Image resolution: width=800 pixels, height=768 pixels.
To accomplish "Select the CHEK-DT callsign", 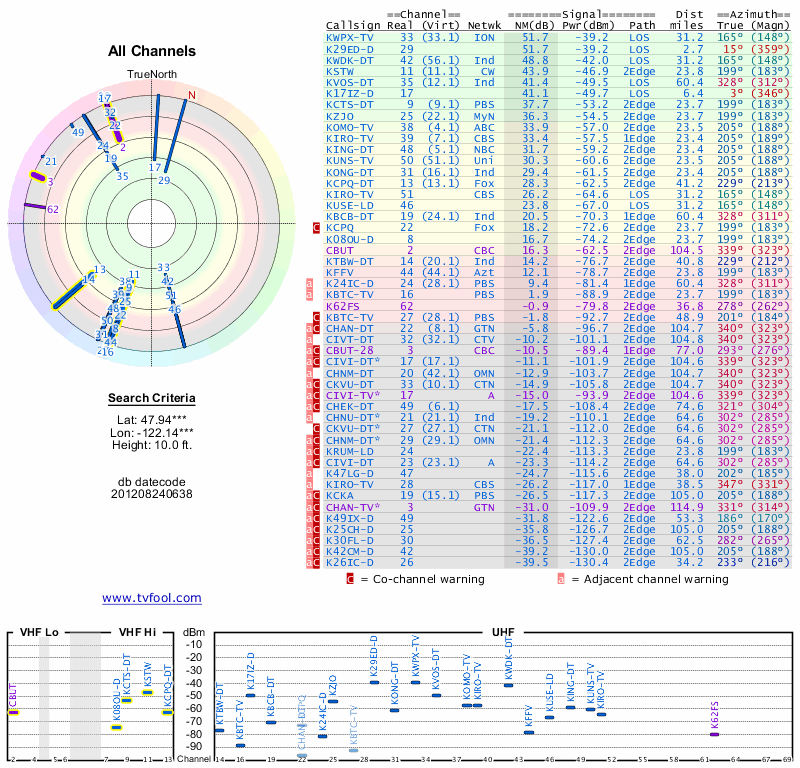I will (349, 407).
